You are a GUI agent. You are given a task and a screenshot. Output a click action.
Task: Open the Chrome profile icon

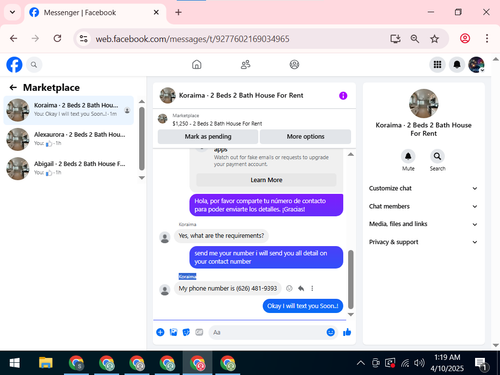[x=465, y=39]
